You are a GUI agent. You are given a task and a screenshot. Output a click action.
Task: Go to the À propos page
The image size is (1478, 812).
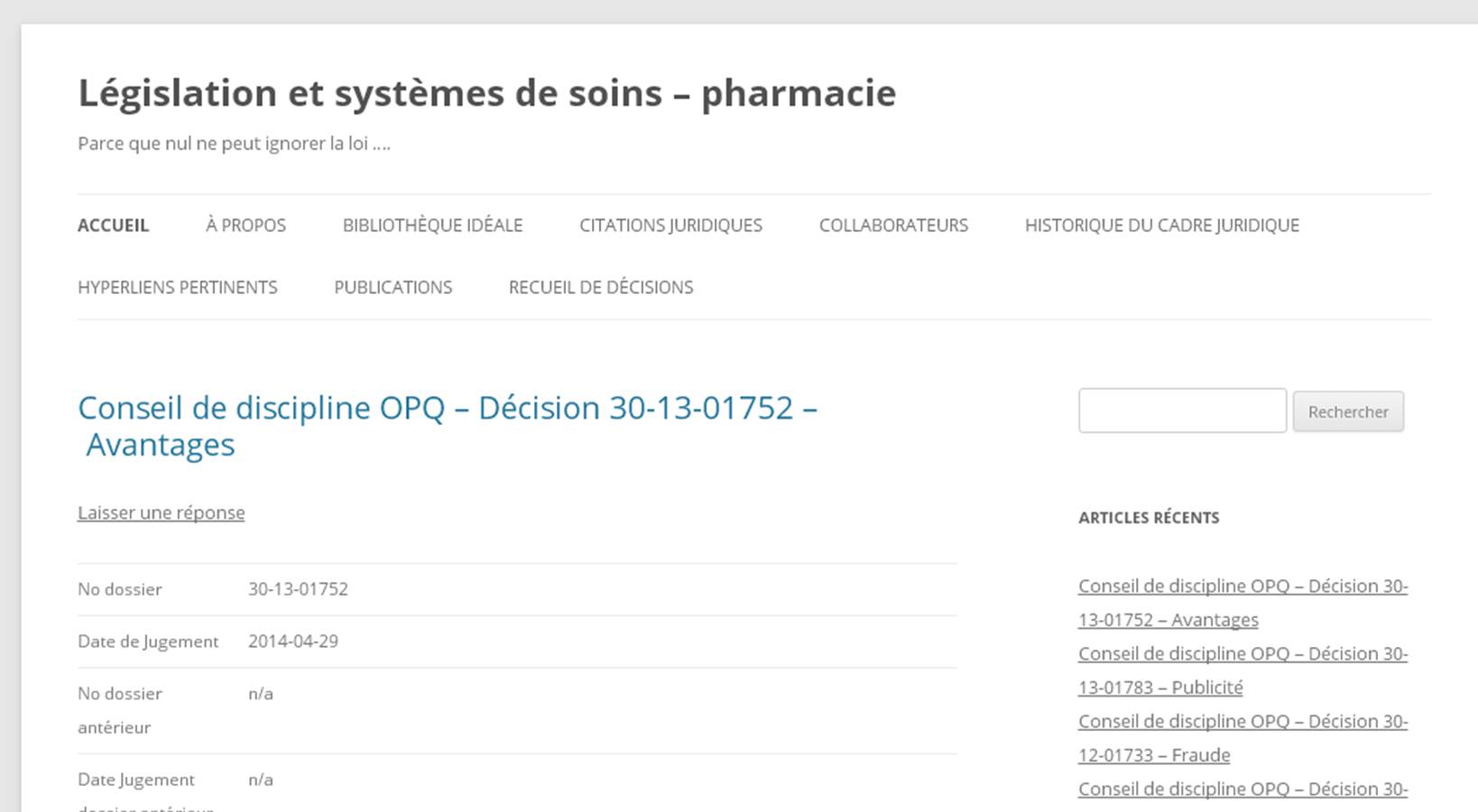tap(245, 226)
